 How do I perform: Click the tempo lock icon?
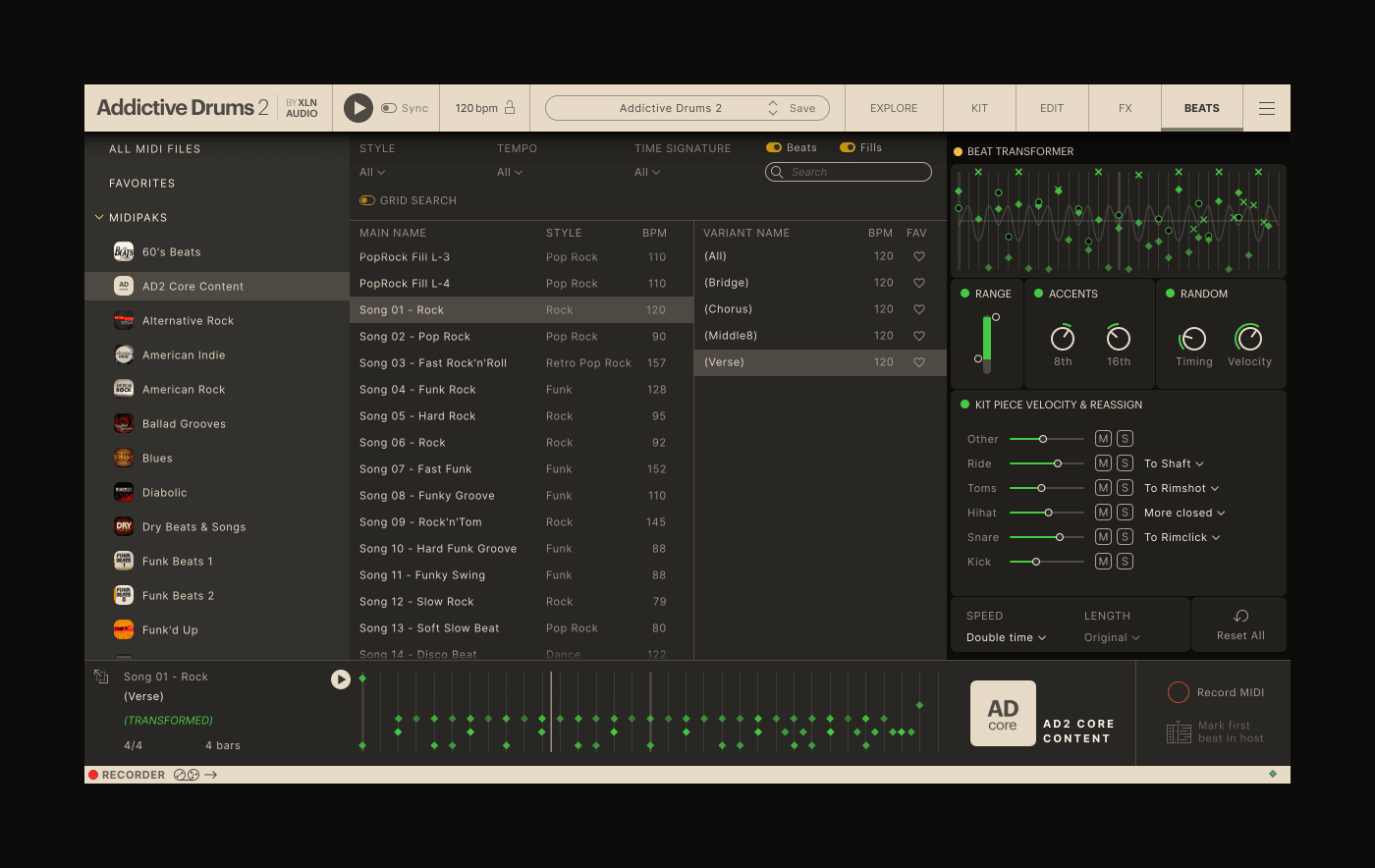click(510, 107)
